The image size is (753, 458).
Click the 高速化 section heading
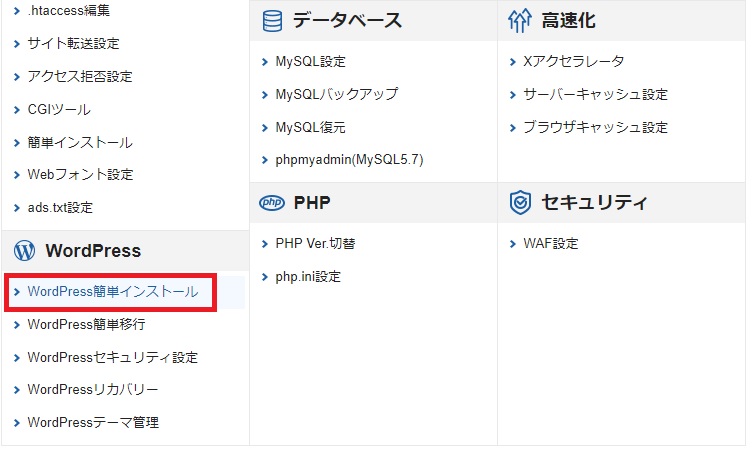tap(569, 21)
